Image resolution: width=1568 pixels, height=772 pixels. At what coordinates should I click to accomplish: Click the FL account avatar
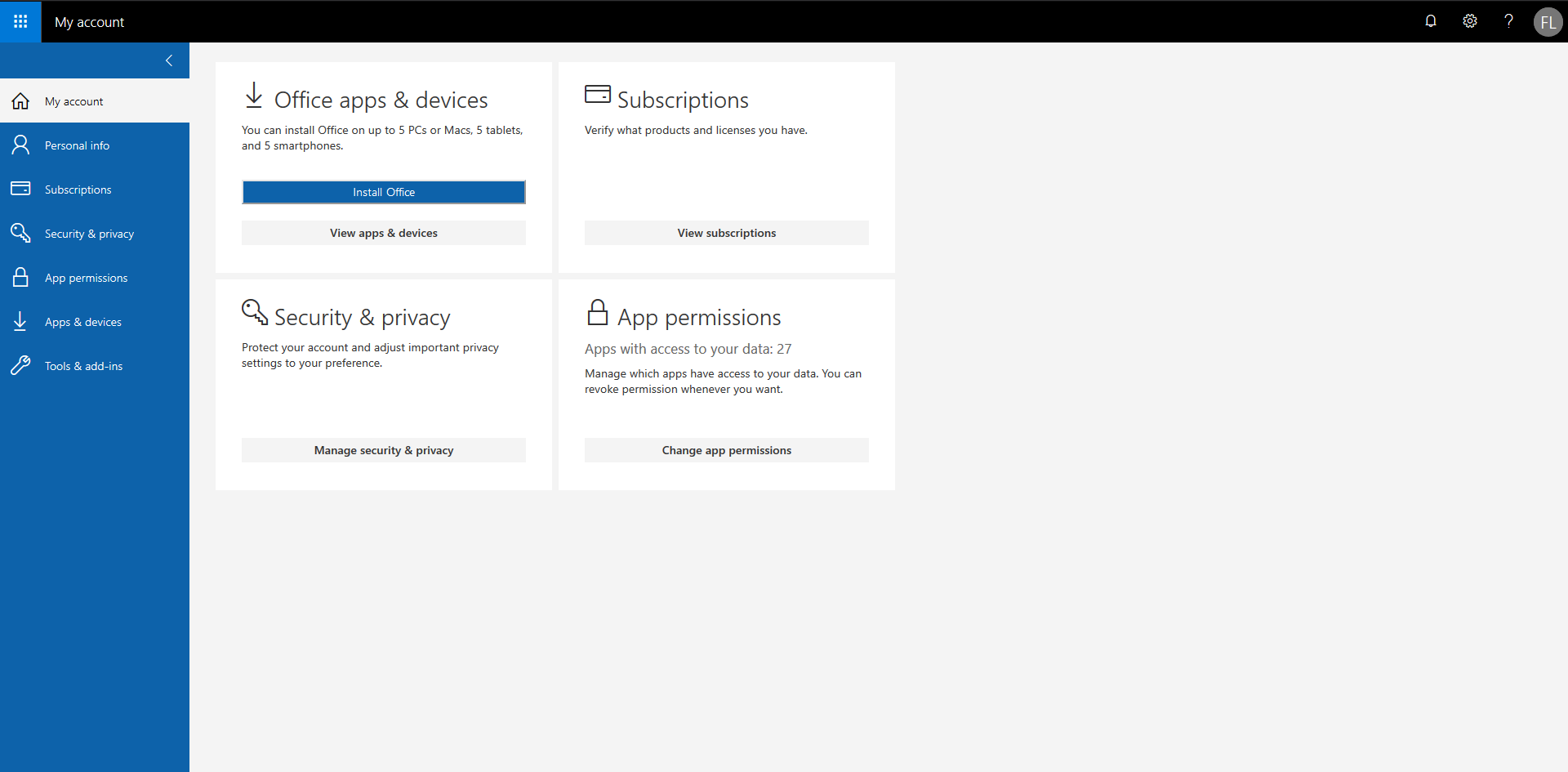[x=1548, y=21]
